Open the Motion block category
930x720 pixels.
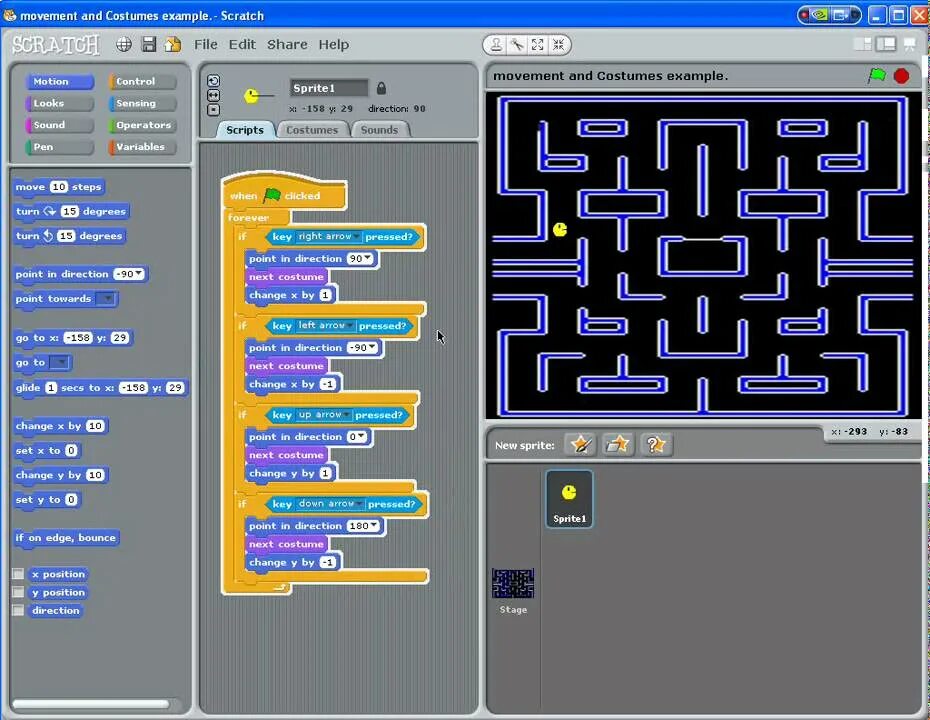[59, 81]
